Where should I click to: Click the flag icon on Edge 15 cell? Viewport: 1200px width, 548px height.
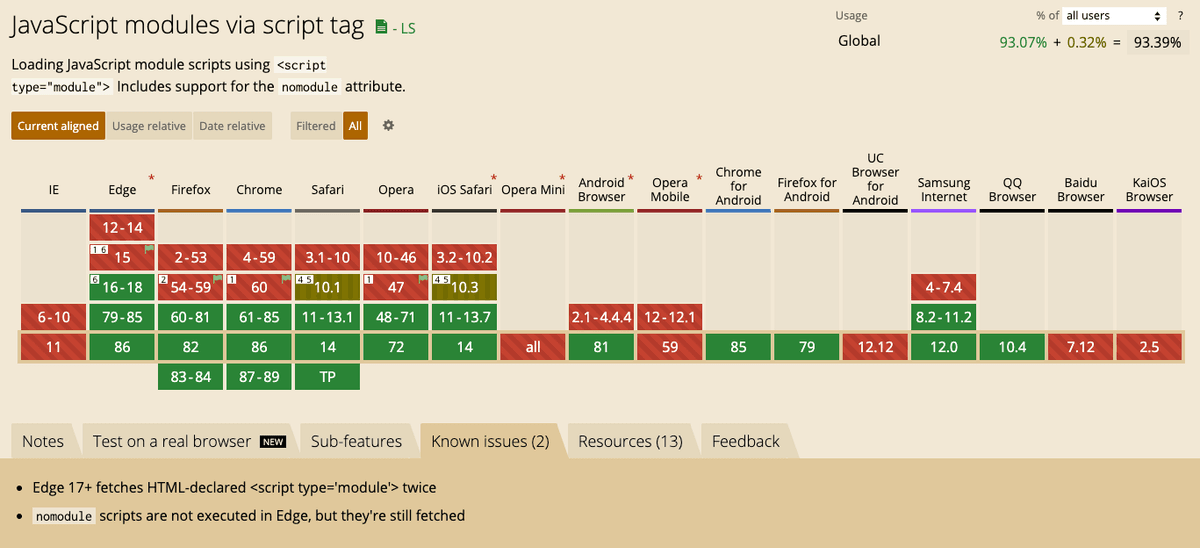[149, 248]
